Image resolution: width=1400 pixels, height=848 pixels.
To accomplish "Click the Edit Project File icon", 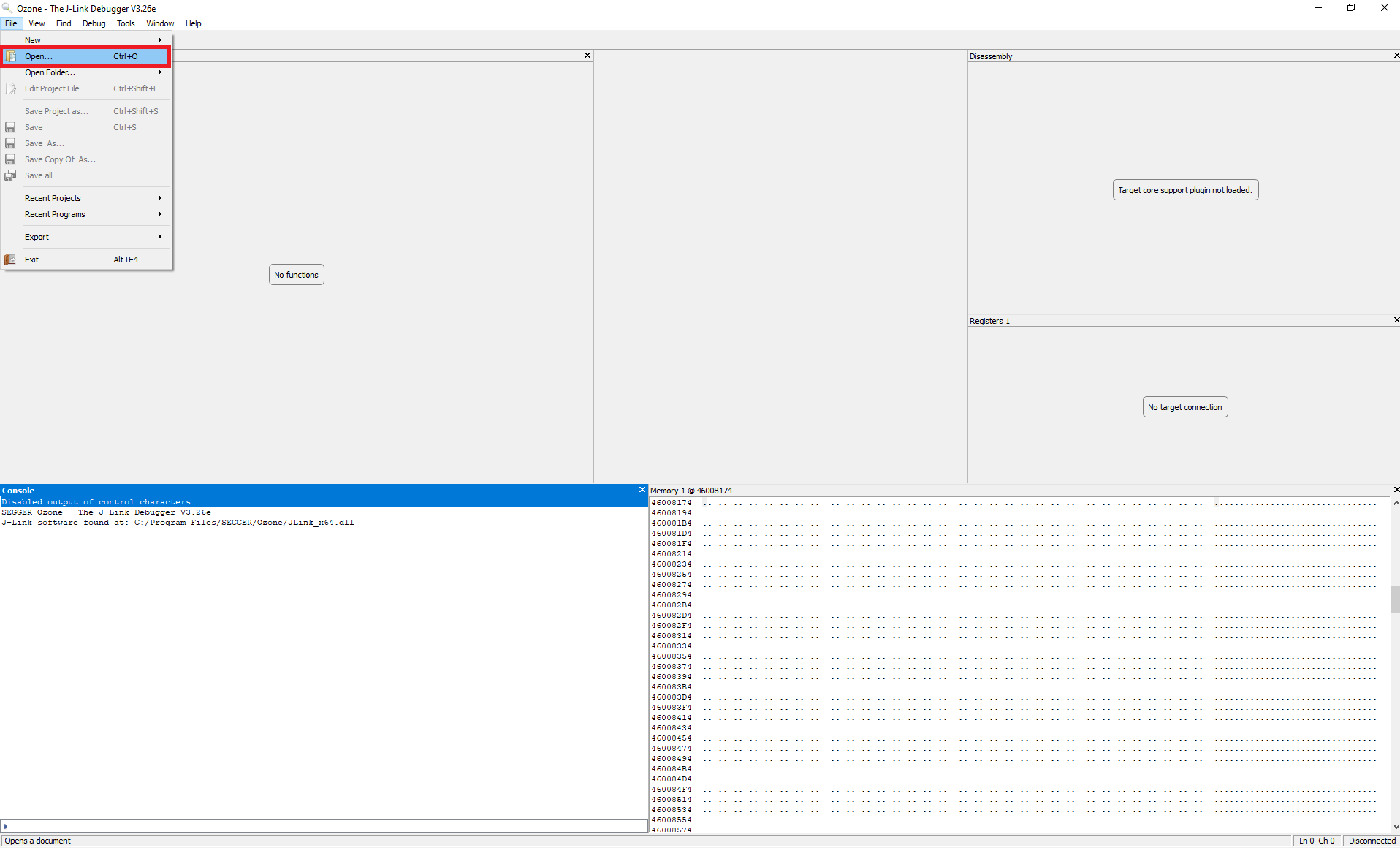I will pos(10,88).
